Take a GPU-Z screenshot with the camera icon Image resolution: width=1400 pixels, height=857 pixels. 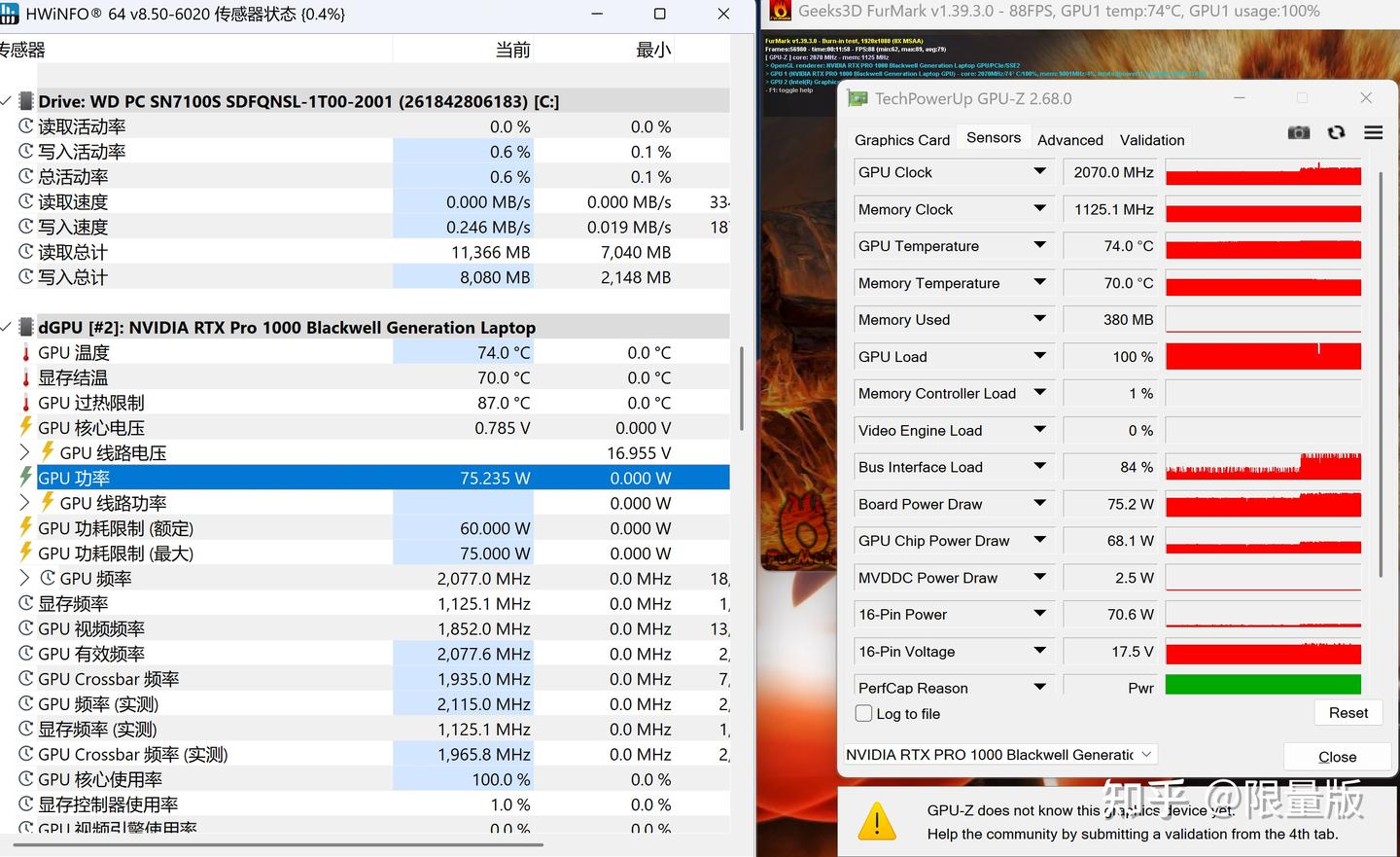[x=1299, y=132]
